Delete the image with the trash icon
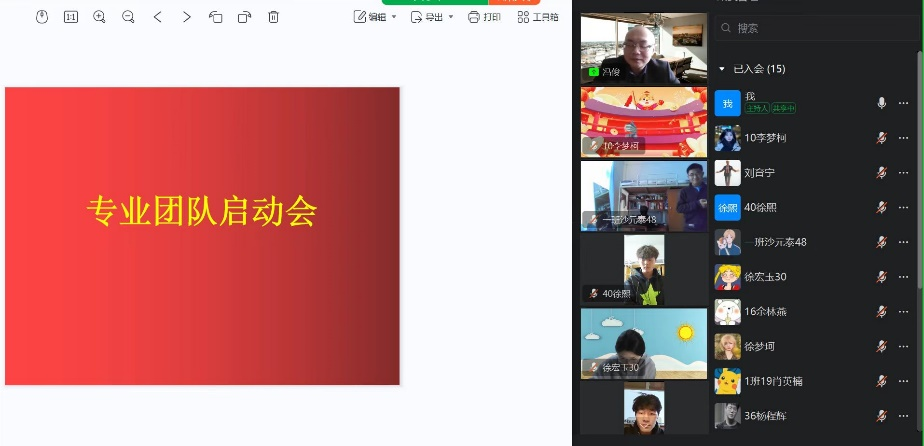 (274, 17)
